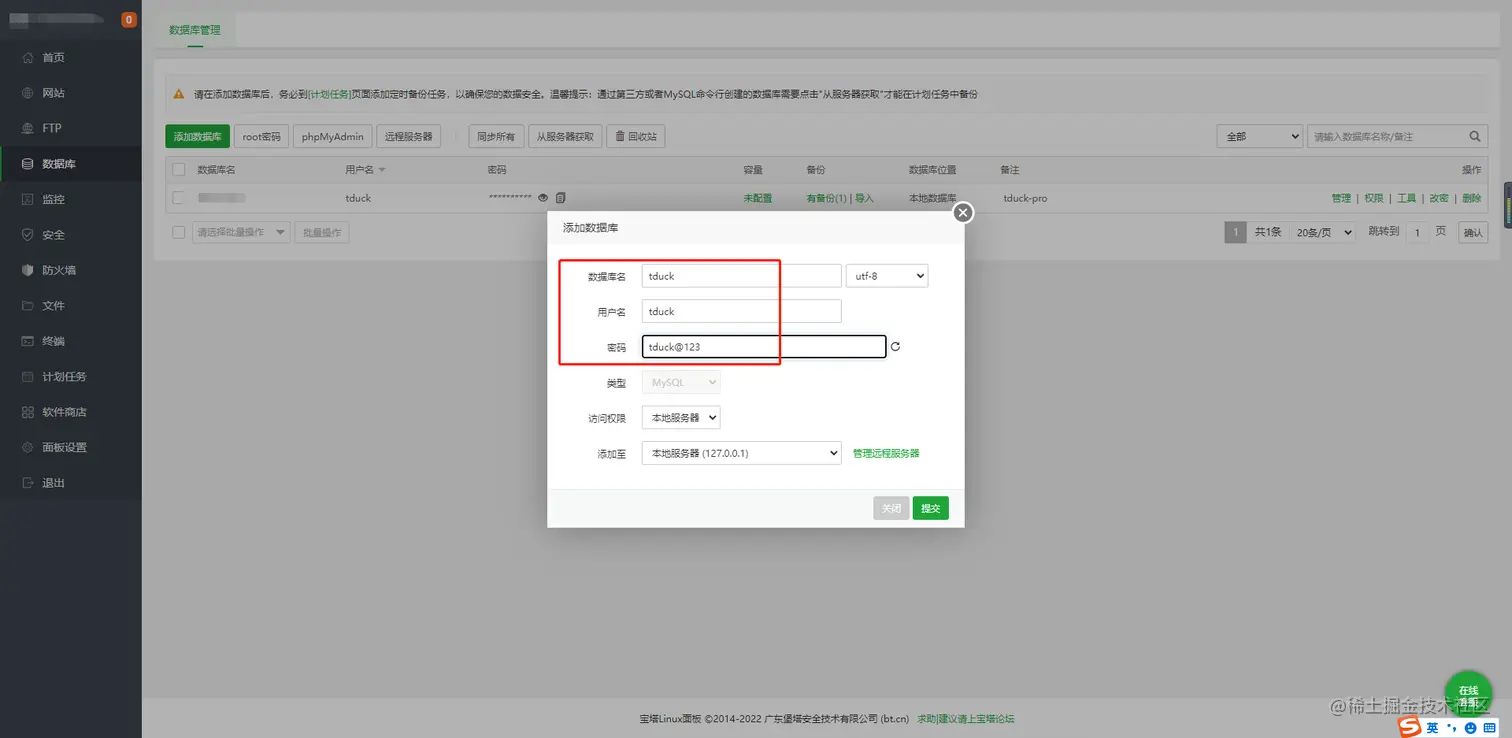Click the 终端 terminal icon
The height and width of the screenshot is (738, 1512).
tap(28, 341)
